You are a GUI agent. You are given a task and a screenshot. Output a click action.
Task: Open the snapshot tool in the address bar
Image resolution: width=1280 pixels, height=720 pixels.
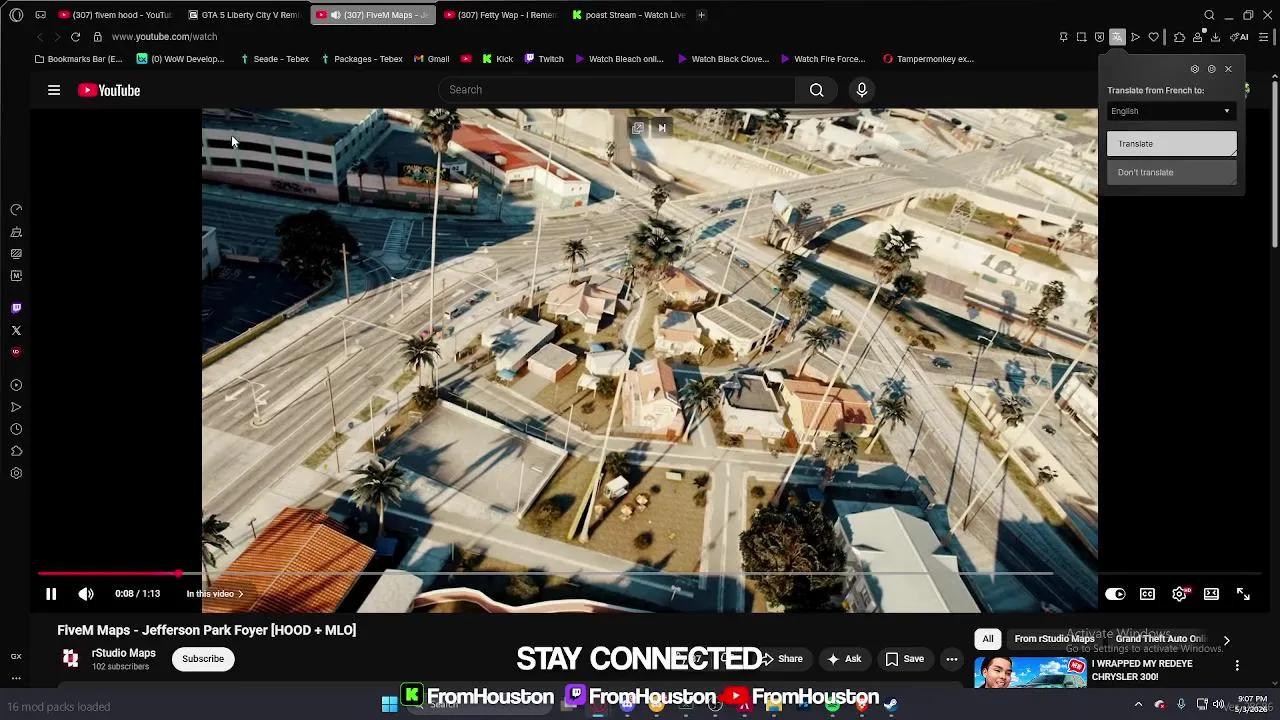[1081, 37]
